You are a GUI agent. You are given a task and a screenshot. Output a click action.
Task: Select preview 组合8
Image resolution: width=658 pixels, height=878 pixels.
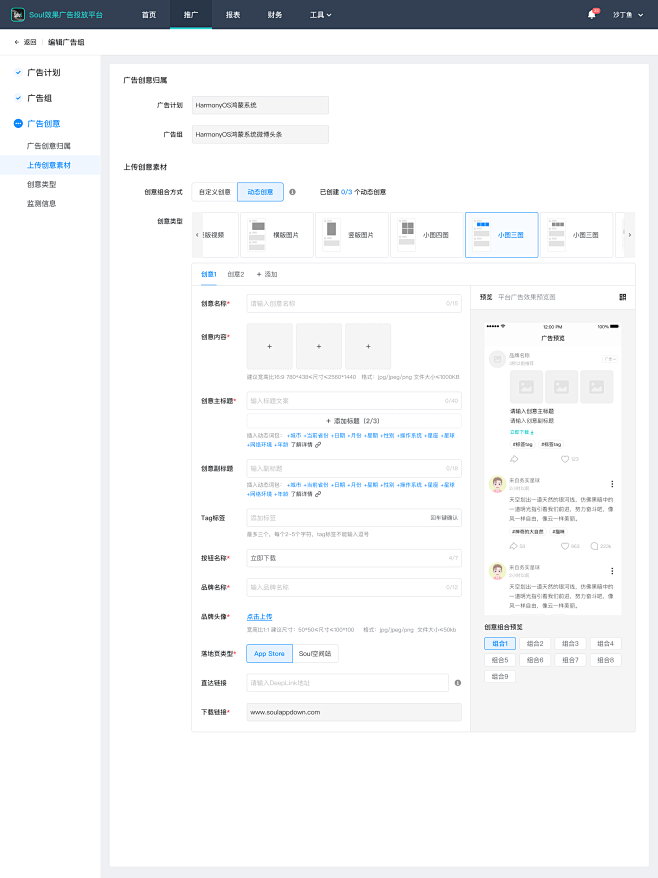605,660
